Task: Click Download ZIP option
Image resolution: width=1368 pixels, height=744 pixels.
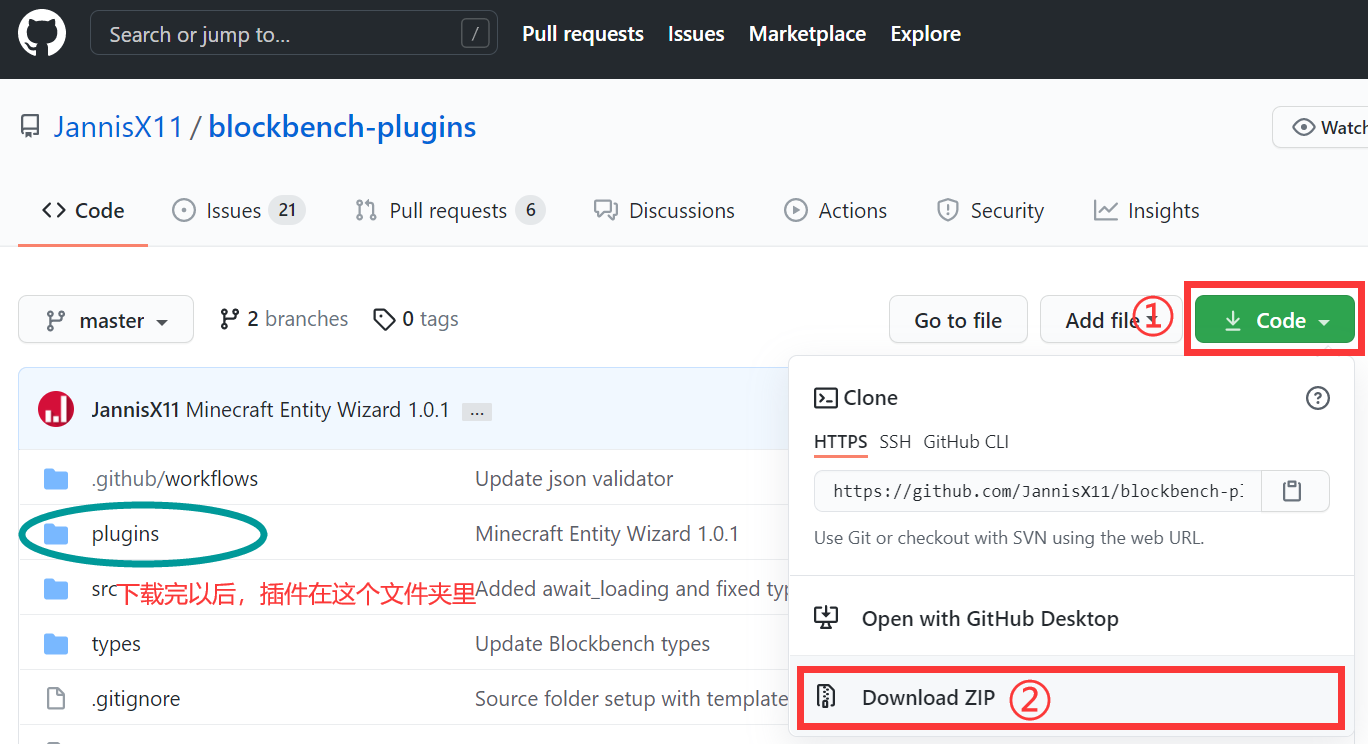Action: [1069, 698]
